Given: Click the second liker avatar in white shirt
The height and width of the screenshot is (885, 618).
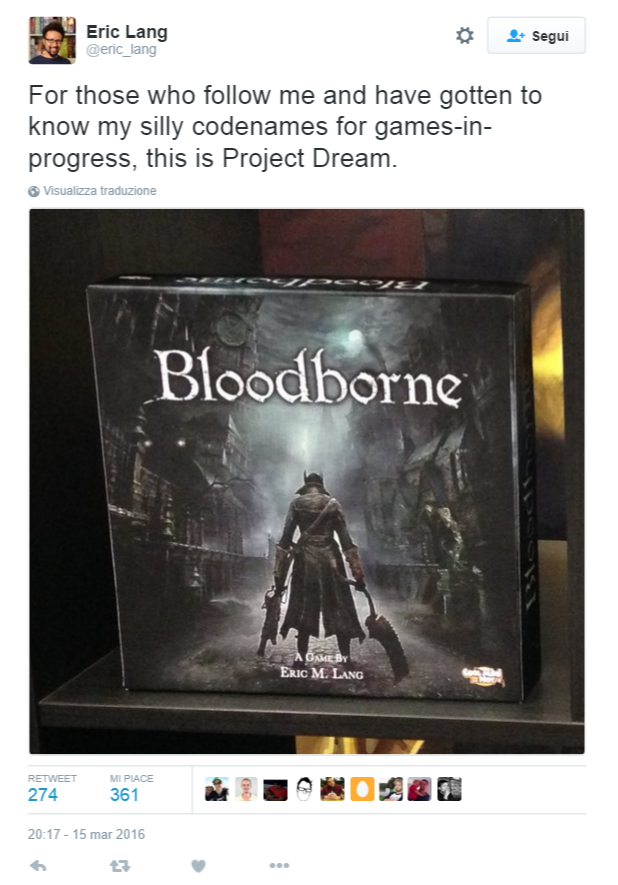Looking at the screenshot, I should (246, 789).
